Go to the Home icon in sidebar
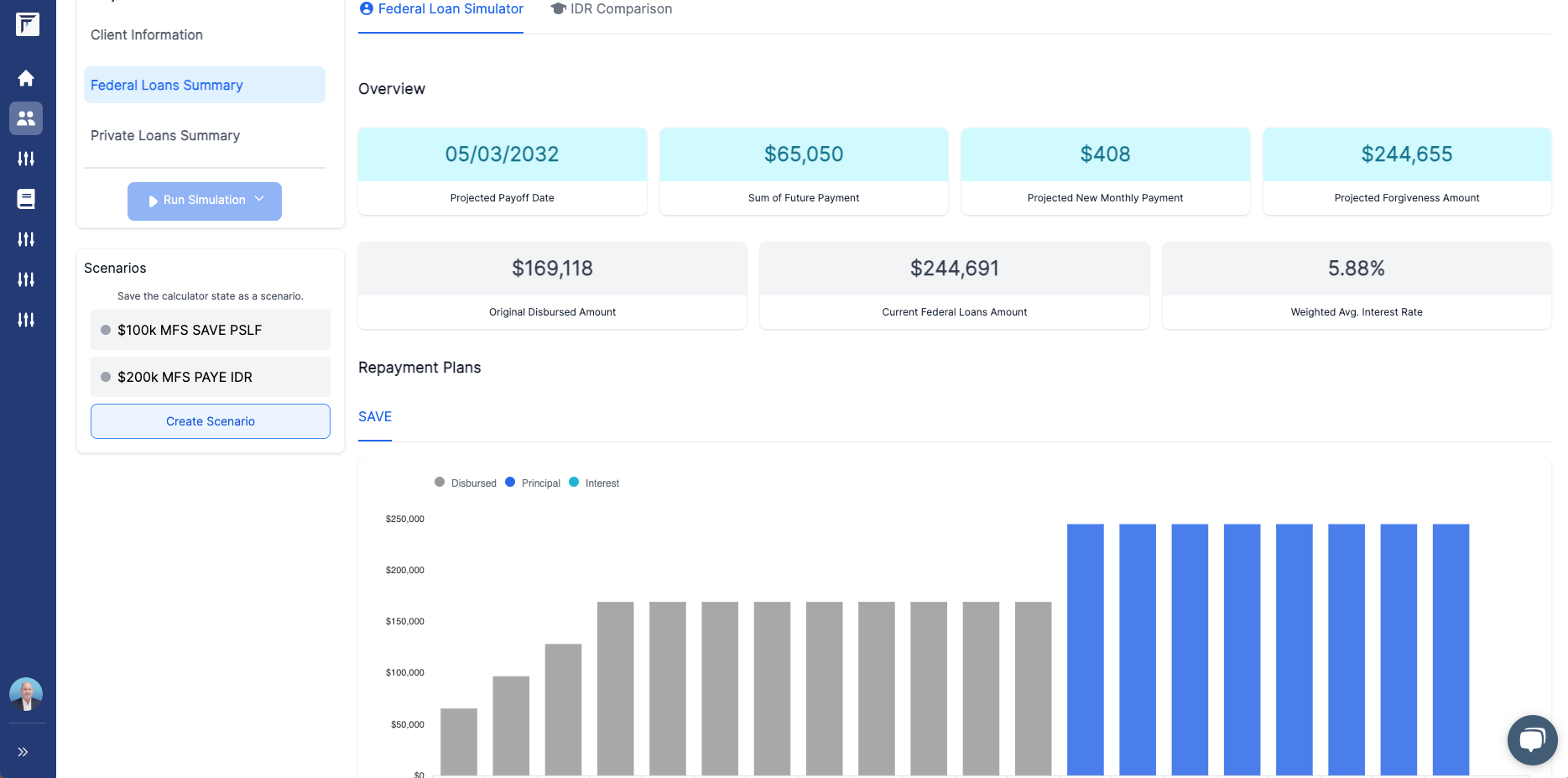 pyautogui.click(x=26, y=78)
